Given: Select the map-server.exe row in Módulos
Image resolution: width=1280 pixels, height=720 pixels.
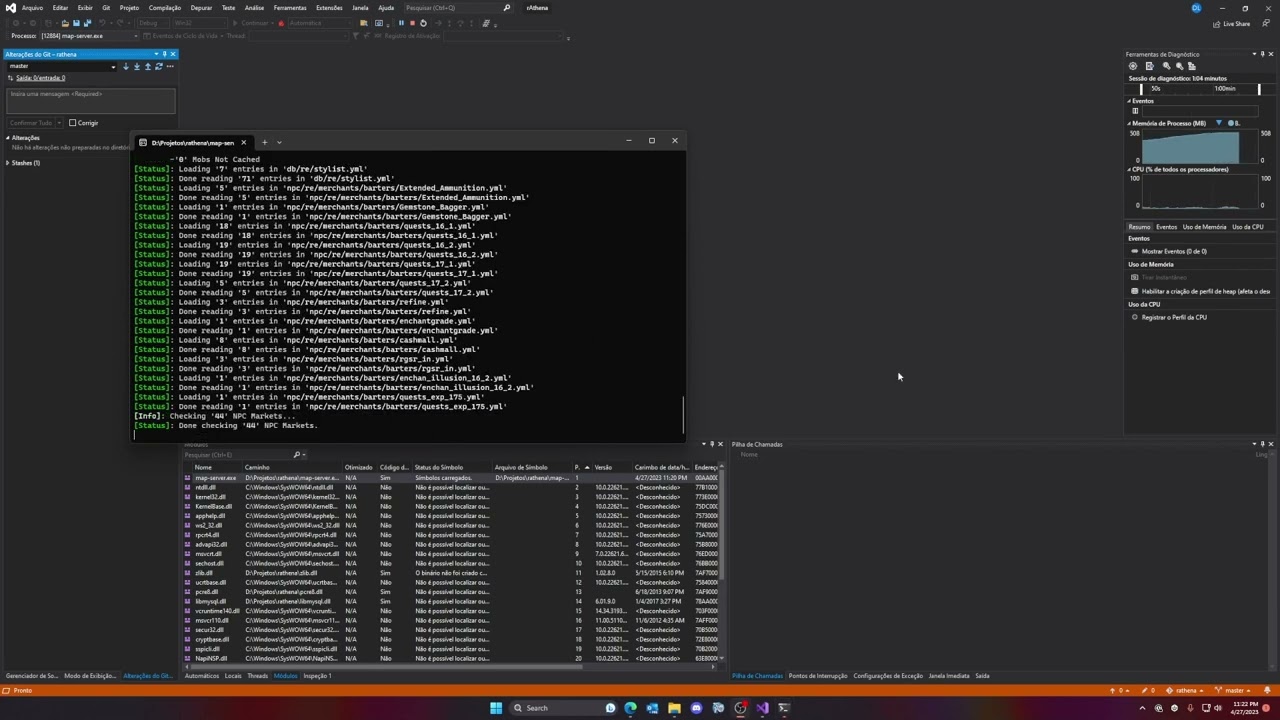Looking at the screenshot, I should 451,478.
